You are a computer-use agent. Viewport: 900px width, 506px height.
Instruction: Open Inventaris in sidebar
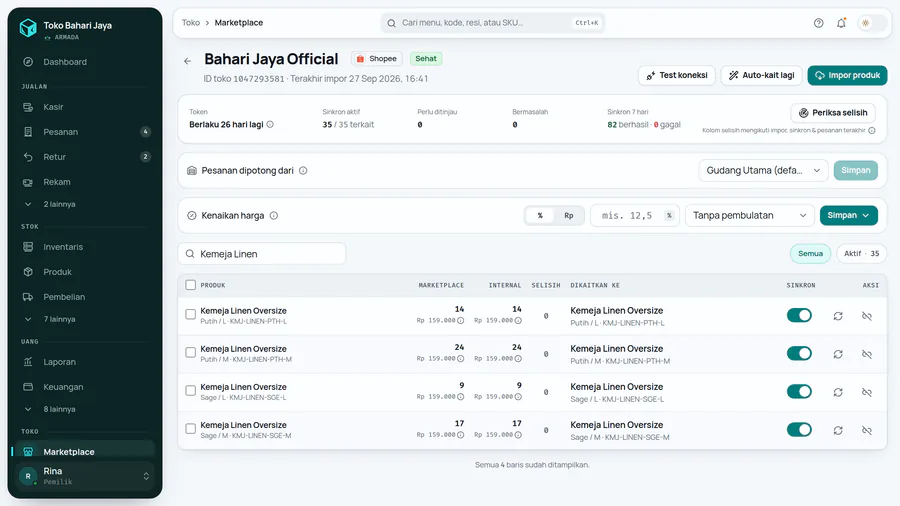click(x=85, y=247)
